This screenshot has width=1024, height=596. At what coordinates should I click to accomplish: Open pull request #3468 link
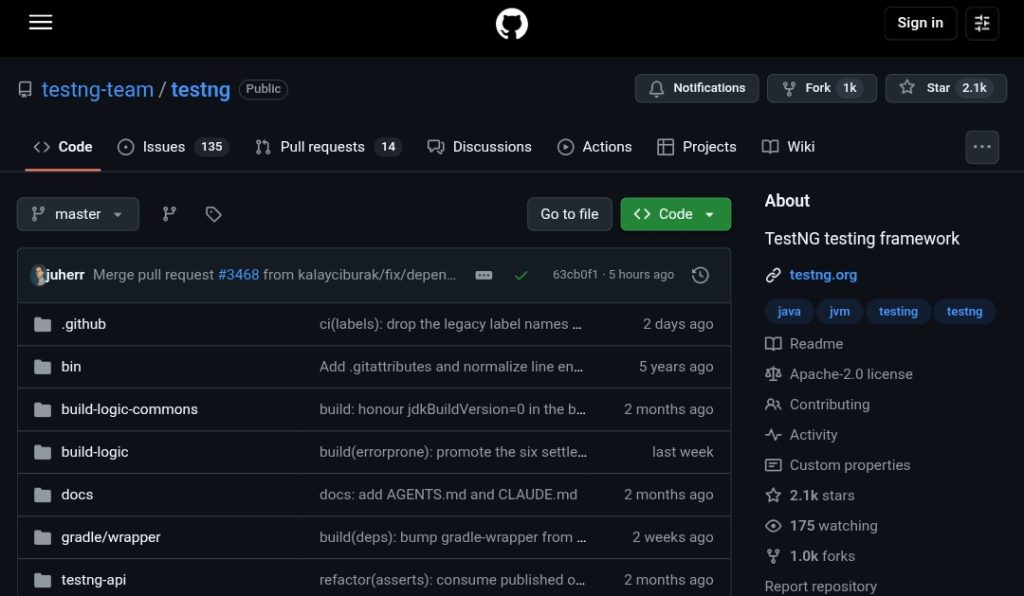tap(238, 275)
